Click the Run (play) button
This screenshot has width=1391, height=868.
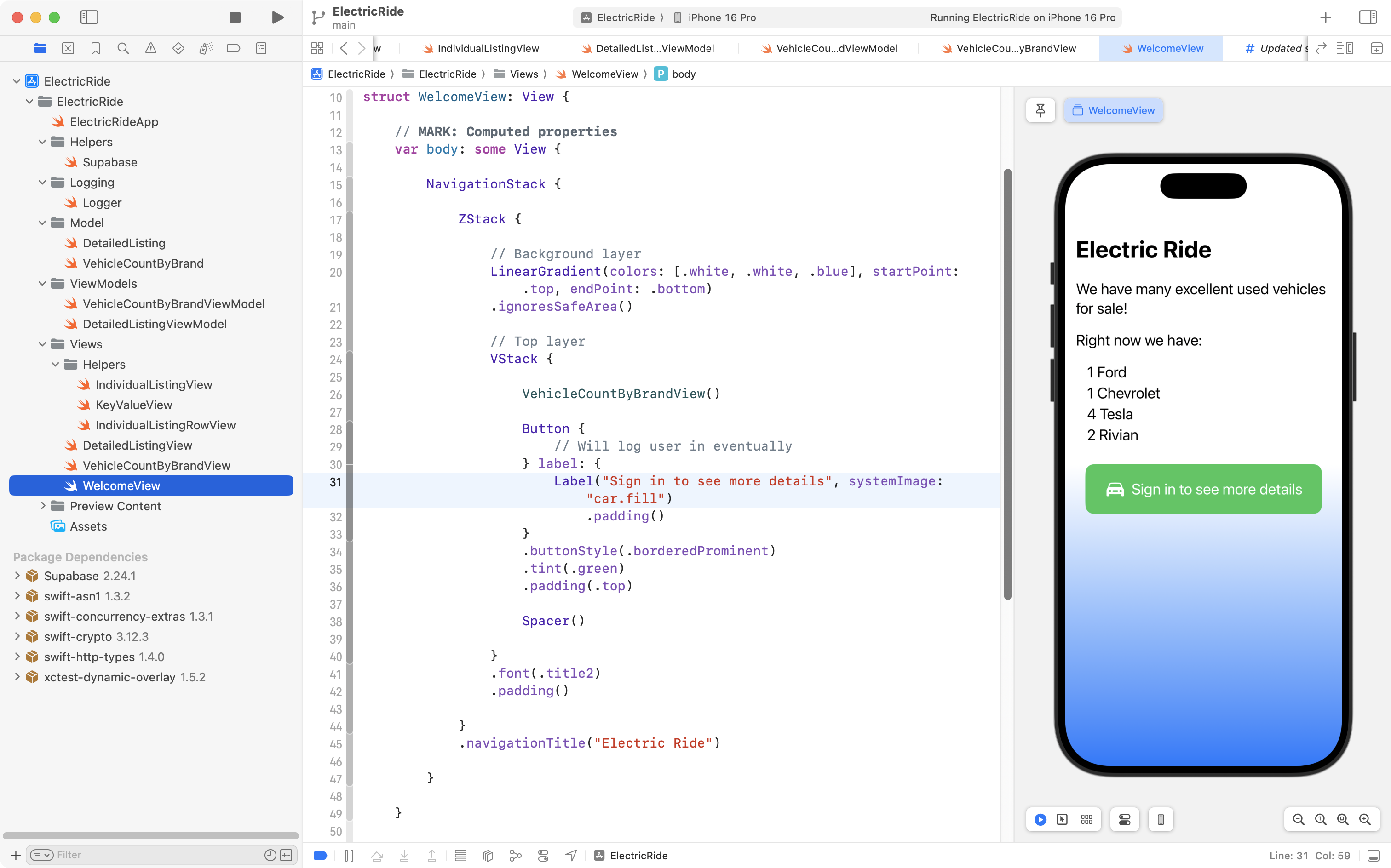[277, 17]
